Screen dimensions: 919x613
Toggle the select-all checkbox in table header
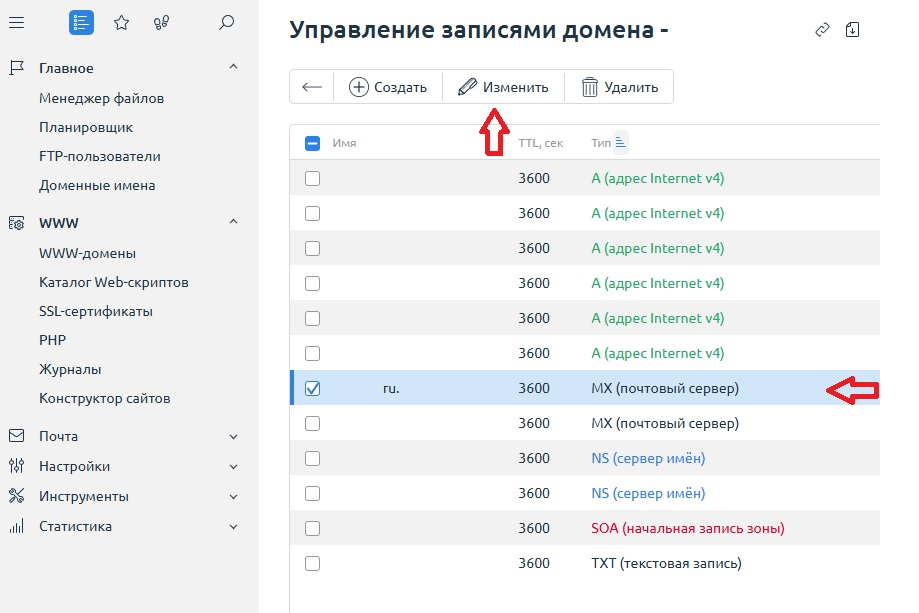pyautogui.click(x=313, y=142)
